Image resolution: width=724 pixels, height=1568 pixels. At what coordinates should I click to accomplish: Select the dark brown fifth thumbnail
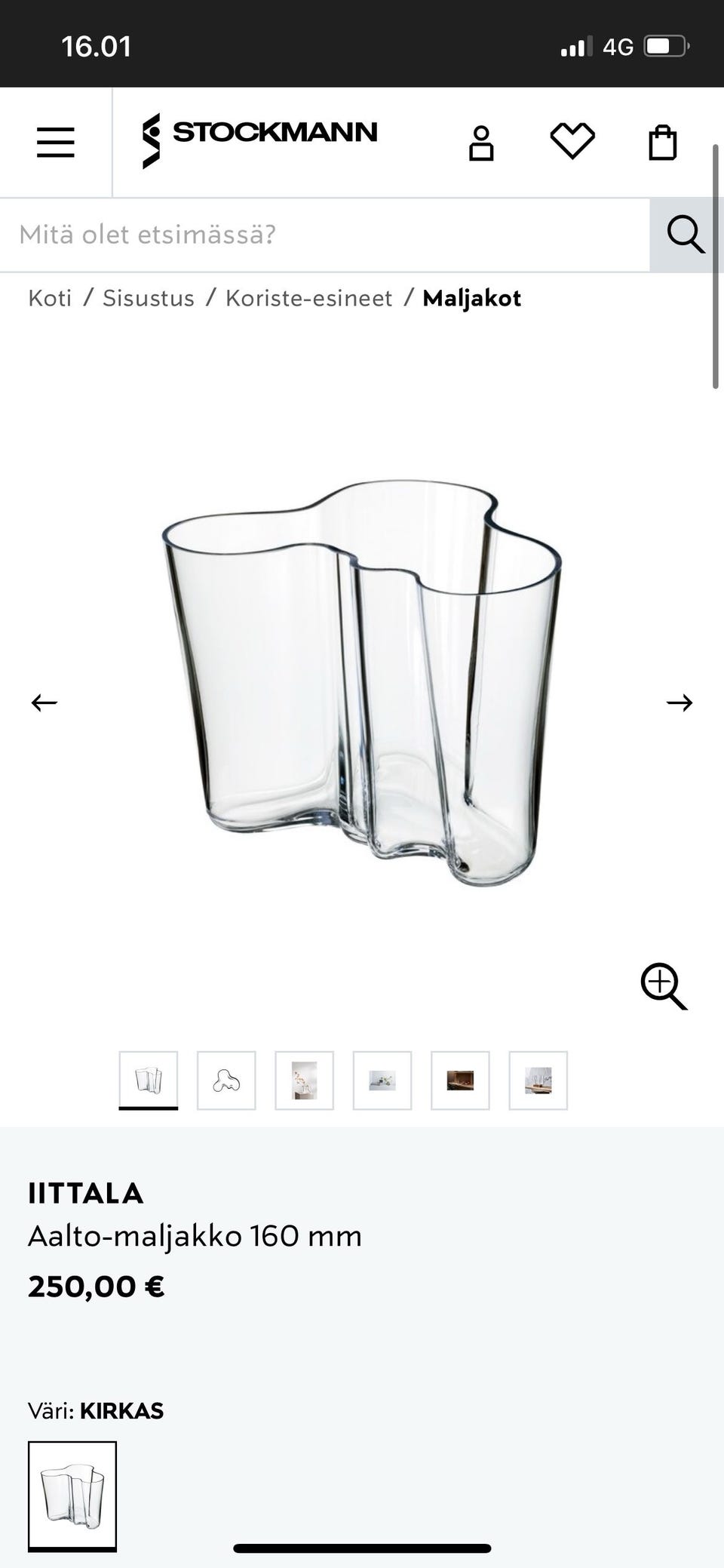tap(460, 1081)
